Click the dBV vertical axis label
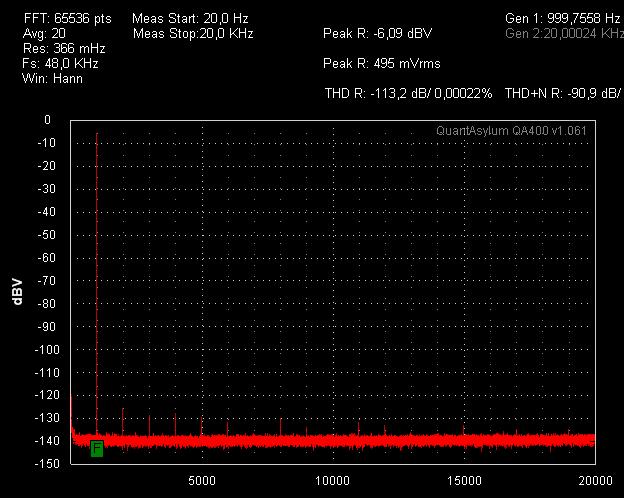Screen dimensions: 624x500 click(x=18, y=292)
